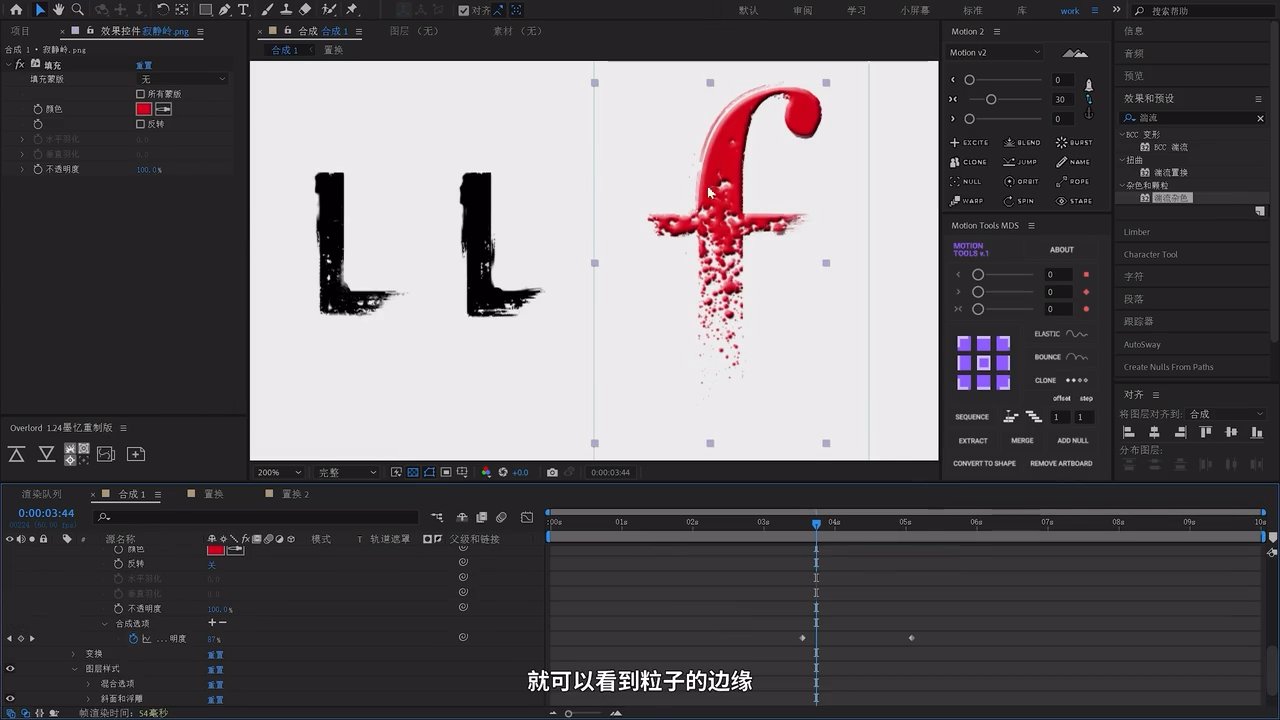This screenshot has height=720, width=1280.
Task: Click the Zoom magnifier tool
Action: 77,10
